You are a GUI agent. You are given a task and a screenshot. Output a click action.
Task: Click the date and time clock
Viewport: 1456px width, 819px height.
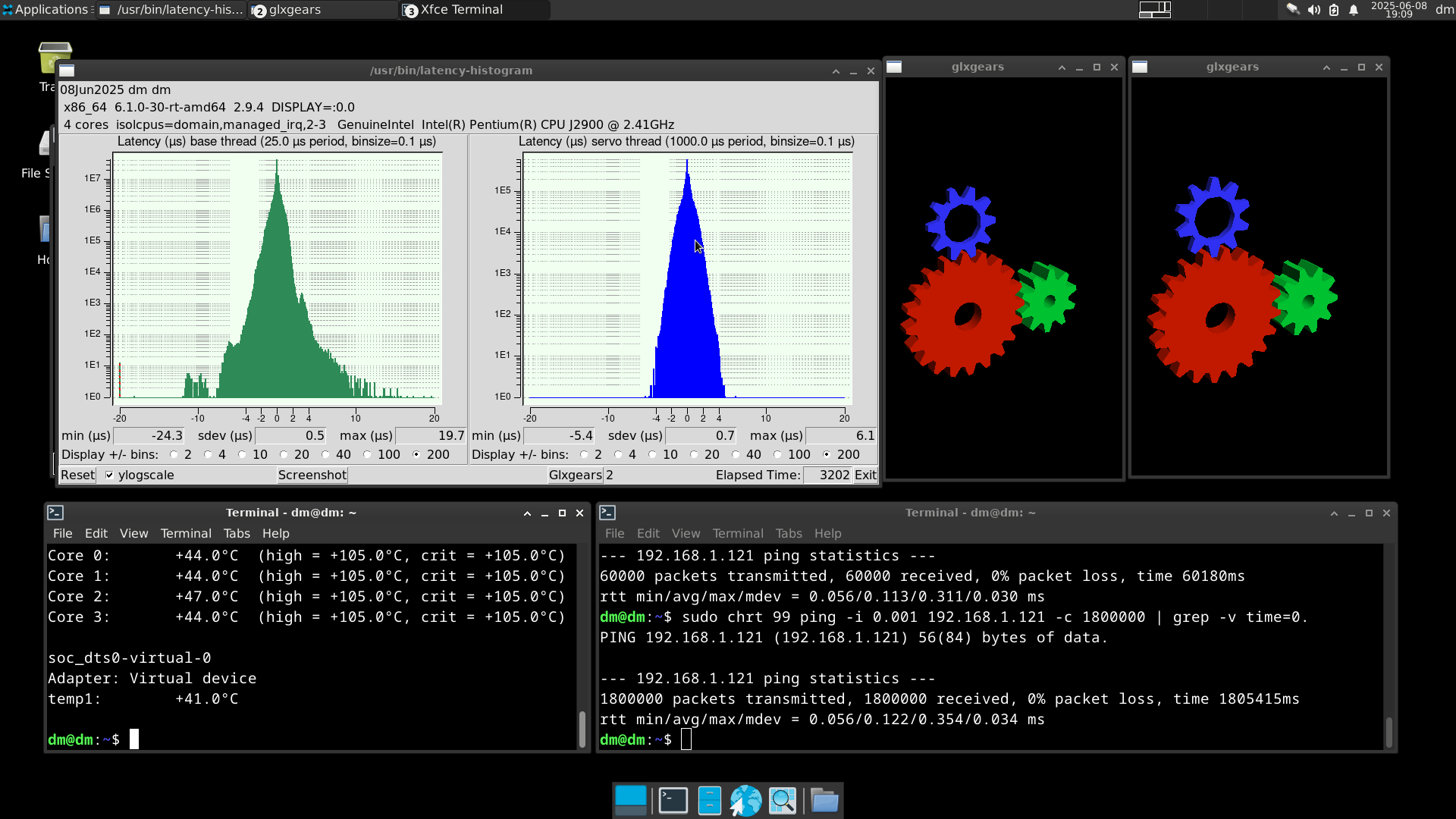pyautogui.click(x=1398, y=10)
